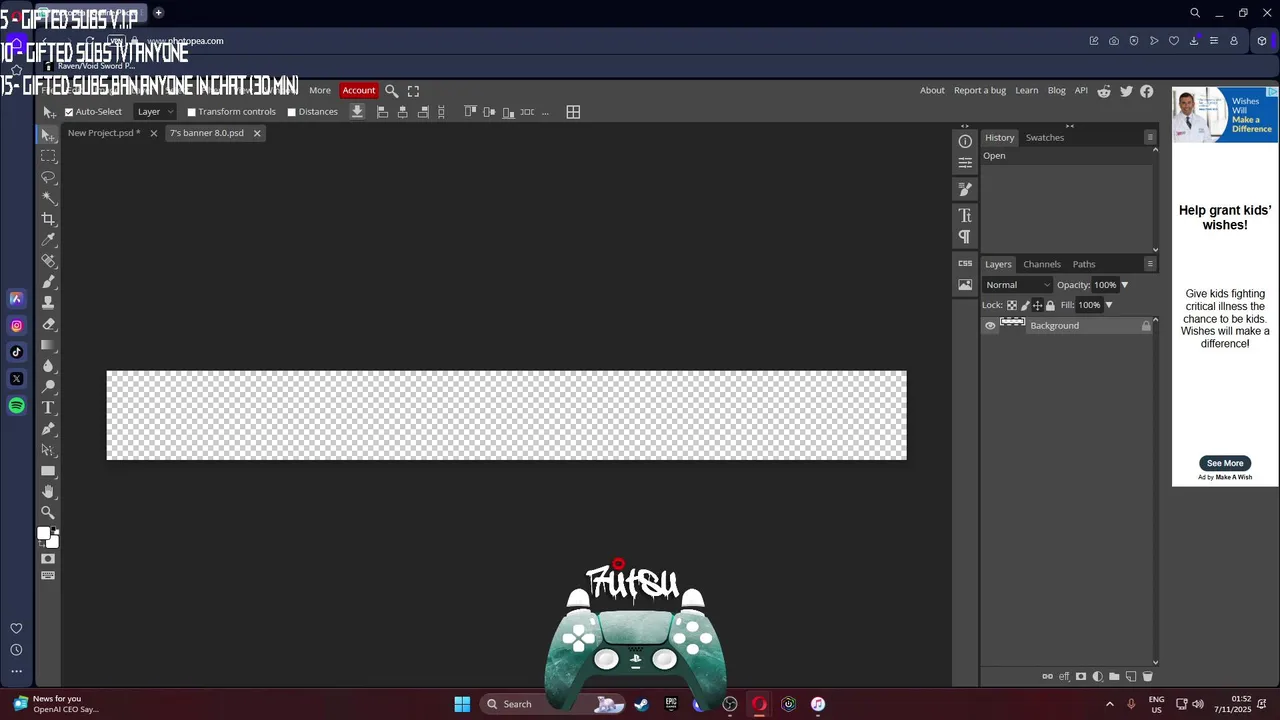This screenshot has width=1280, height=720.
Task: Open the Layer auto-select dropdown
Action: point(155,112)
